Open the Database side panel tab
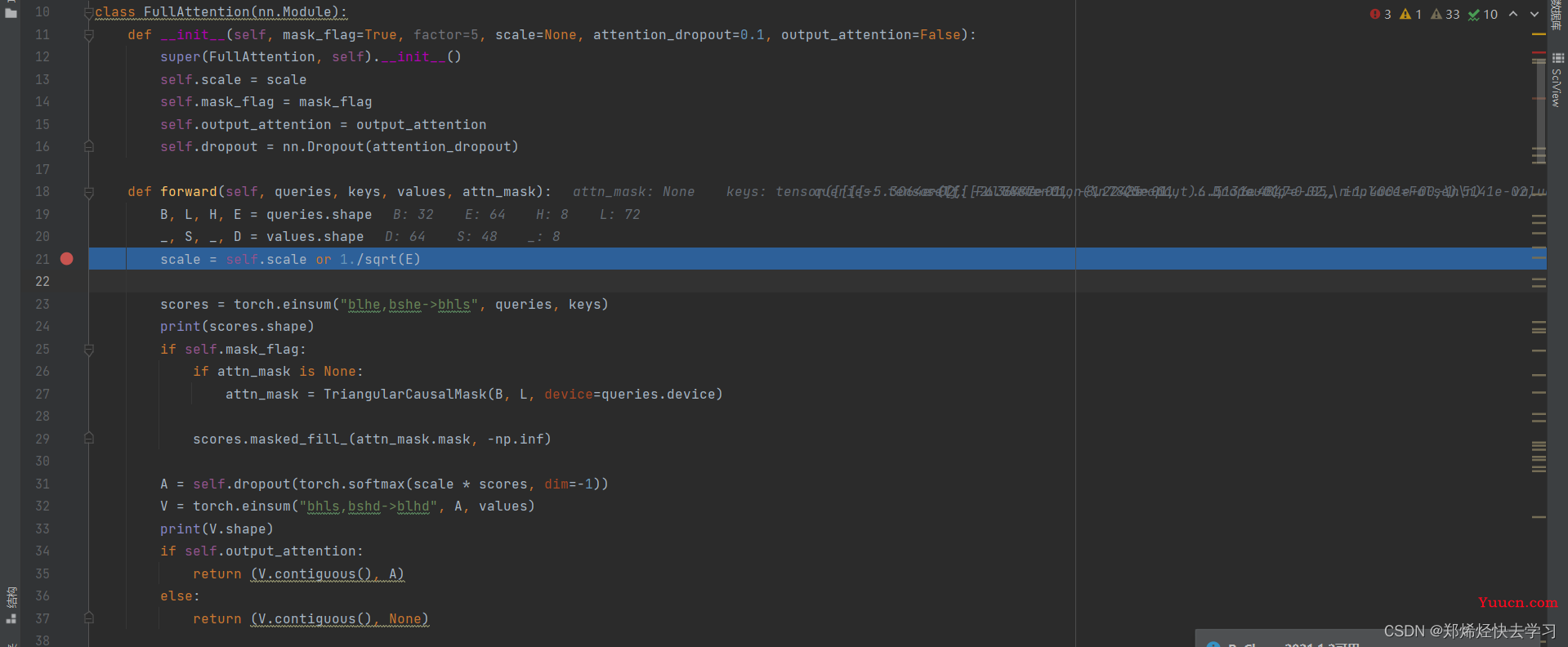Viewport: 1568px width, 647px height. pyautogui.click(x=1557, y=16)
